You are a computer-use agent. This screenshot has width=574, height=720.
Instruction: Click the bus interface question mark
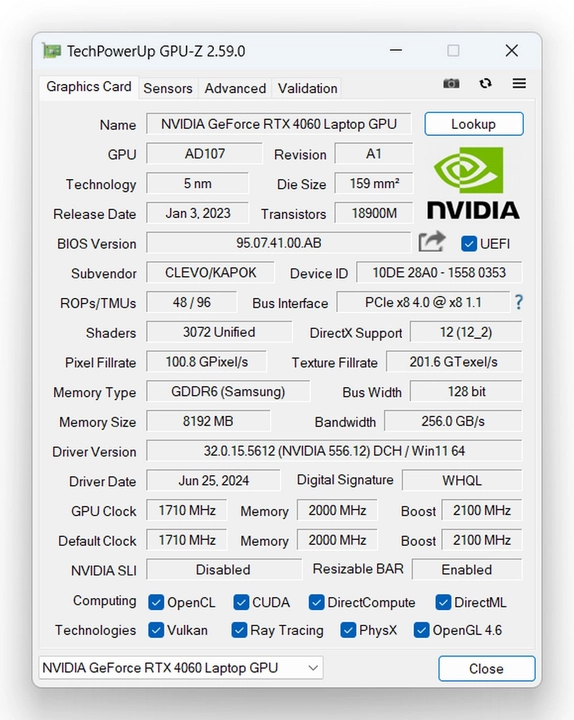click(x=518, y=302)
